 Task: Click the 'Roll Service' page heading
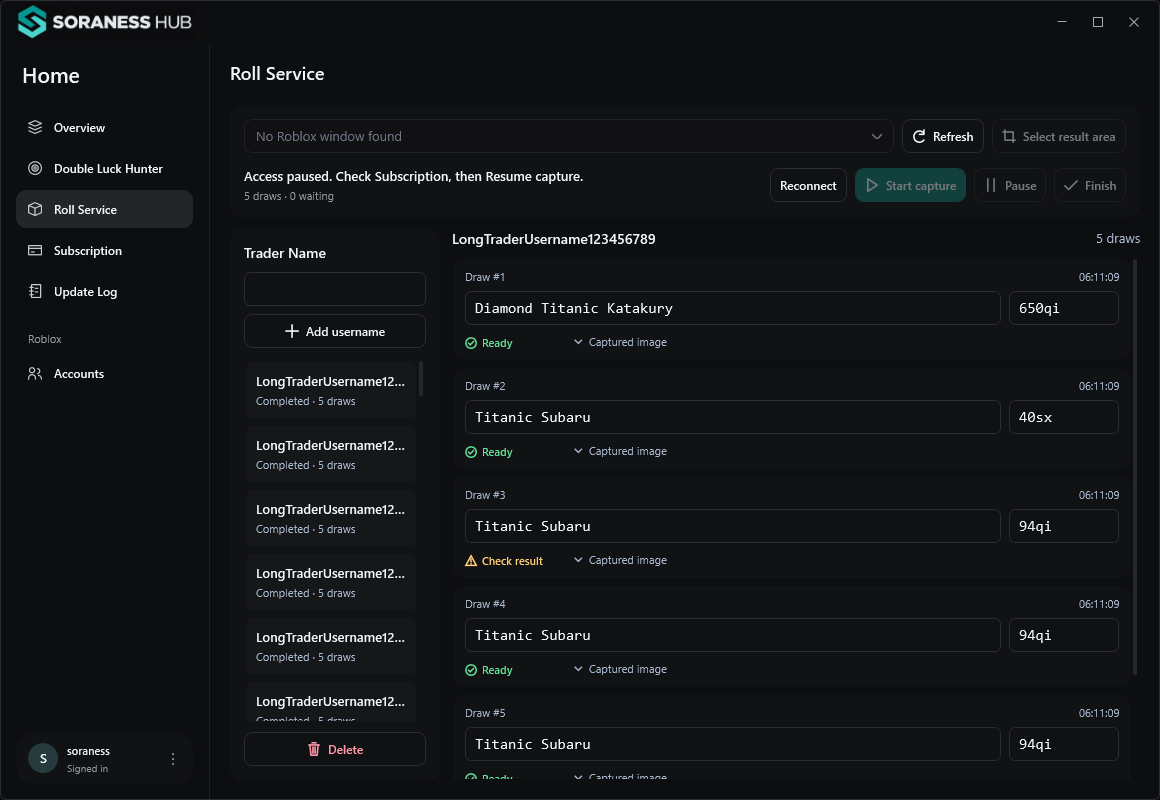(277, 74)
